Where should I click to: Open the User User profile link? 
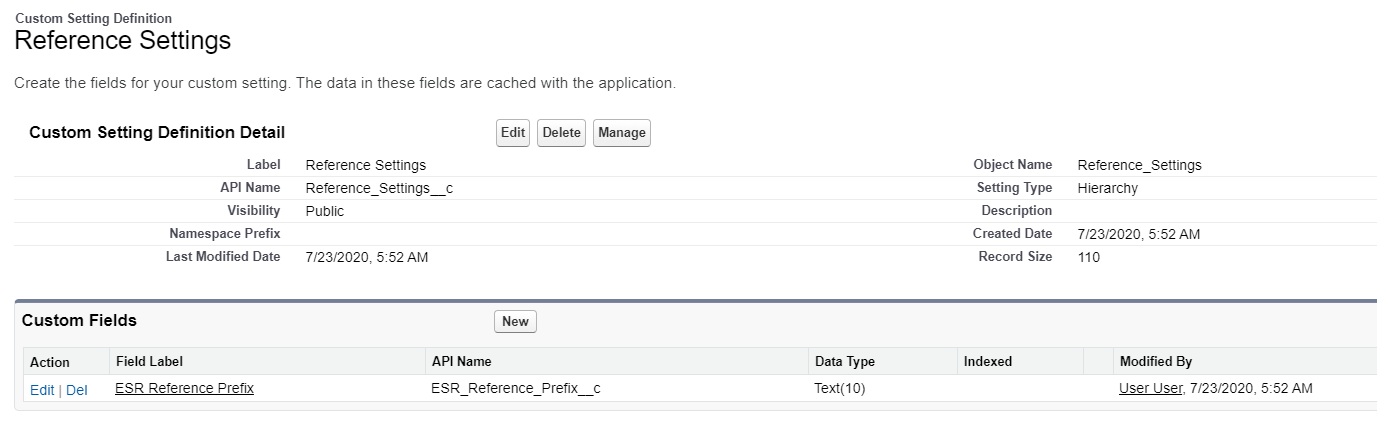coord(1150,388)
